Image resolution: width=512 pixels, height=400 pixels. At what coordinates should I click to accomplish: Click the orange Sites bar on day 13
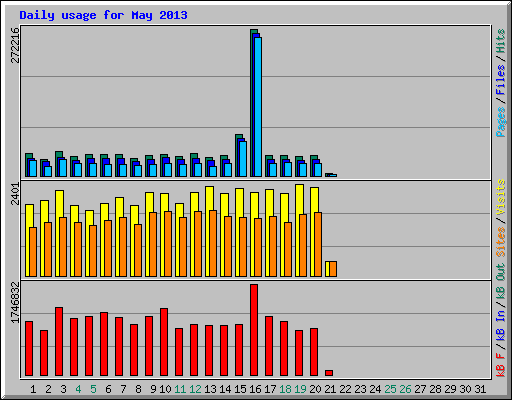[213, 243]
